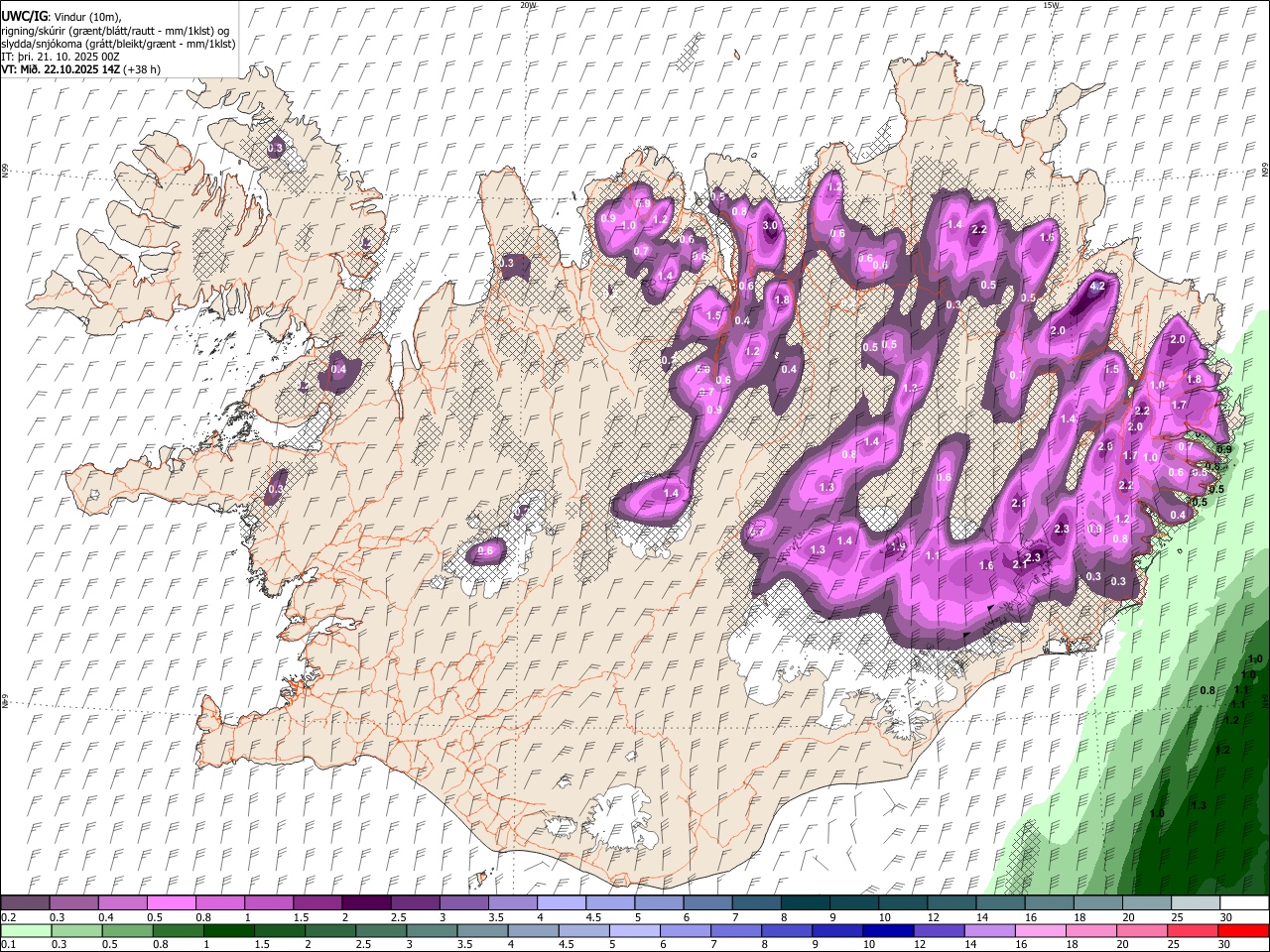Select the 20–25 pink swatch in the rain legend
1270x952 pixels.
[x=1142, y=930]
